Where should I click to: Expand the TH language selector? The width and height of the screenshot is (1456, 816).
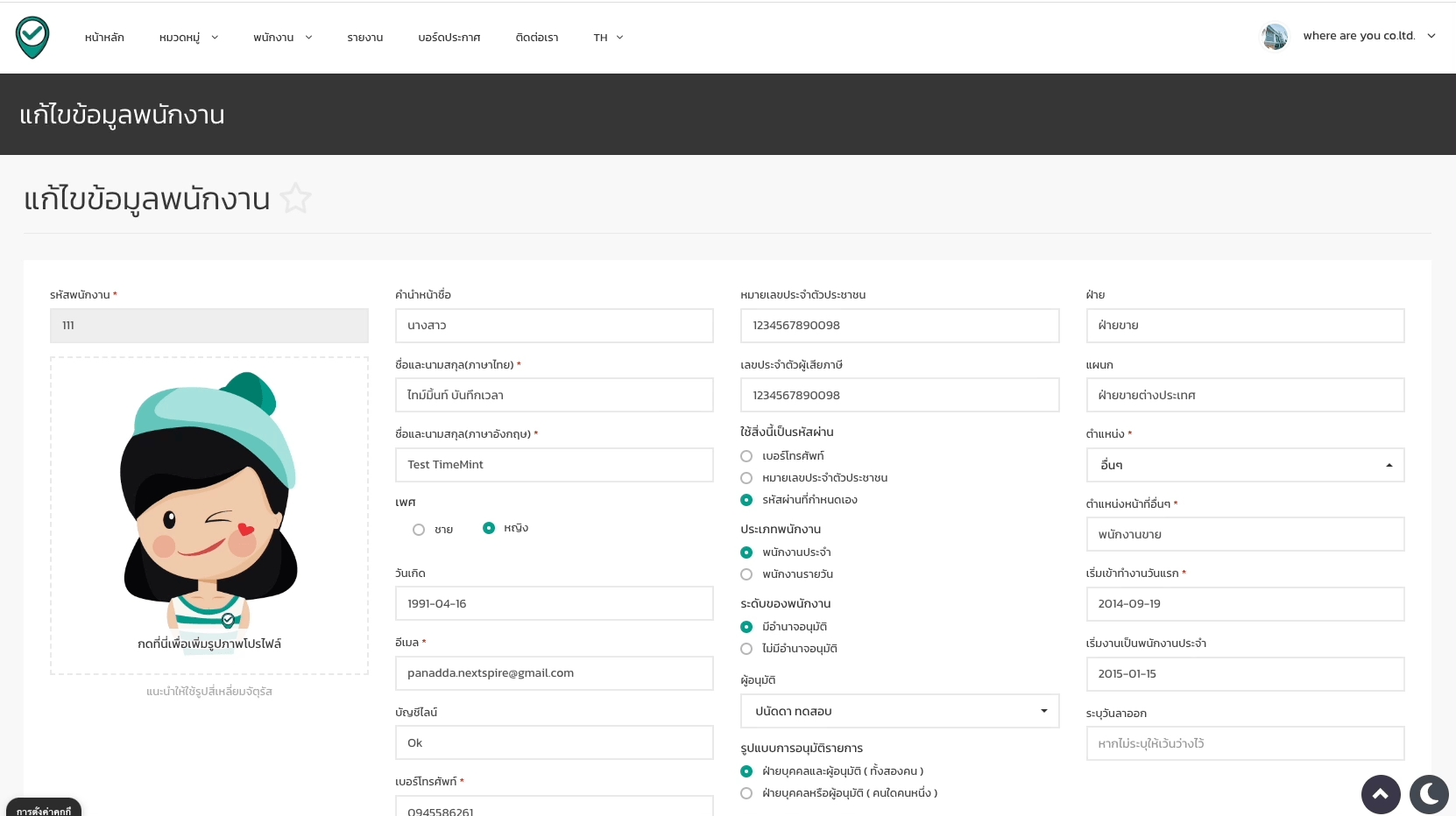608,38
